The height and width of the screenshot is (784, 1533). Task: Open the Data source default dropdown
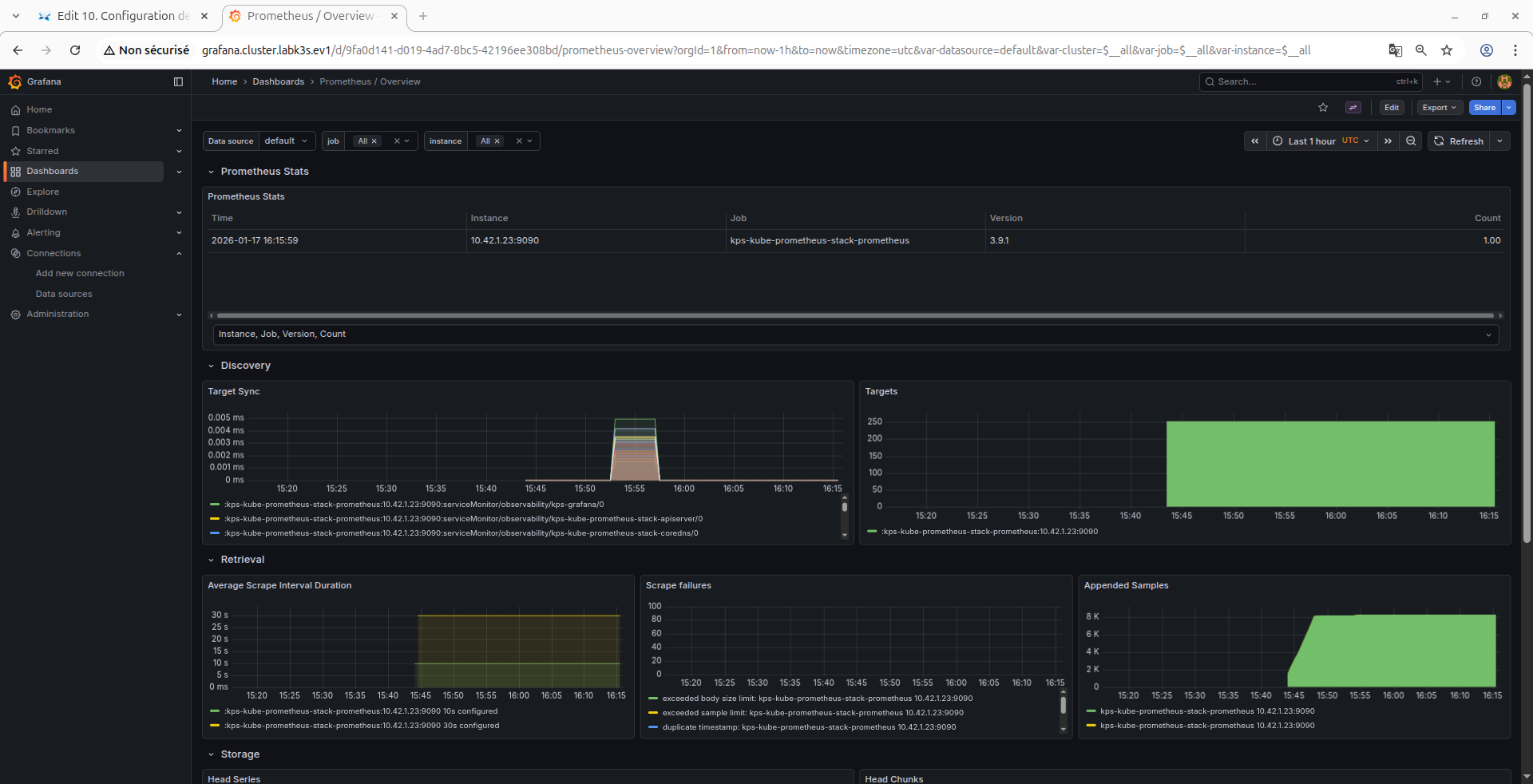click(287, 141)
